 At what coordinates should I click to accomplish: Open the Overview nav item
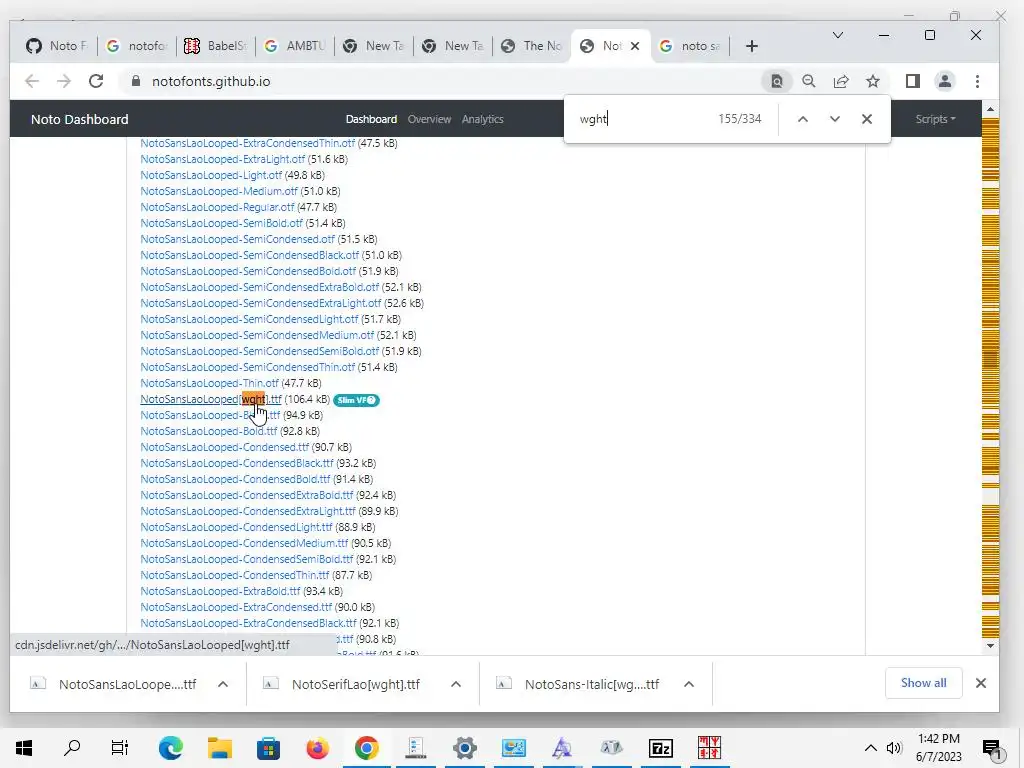click(429, 119)
